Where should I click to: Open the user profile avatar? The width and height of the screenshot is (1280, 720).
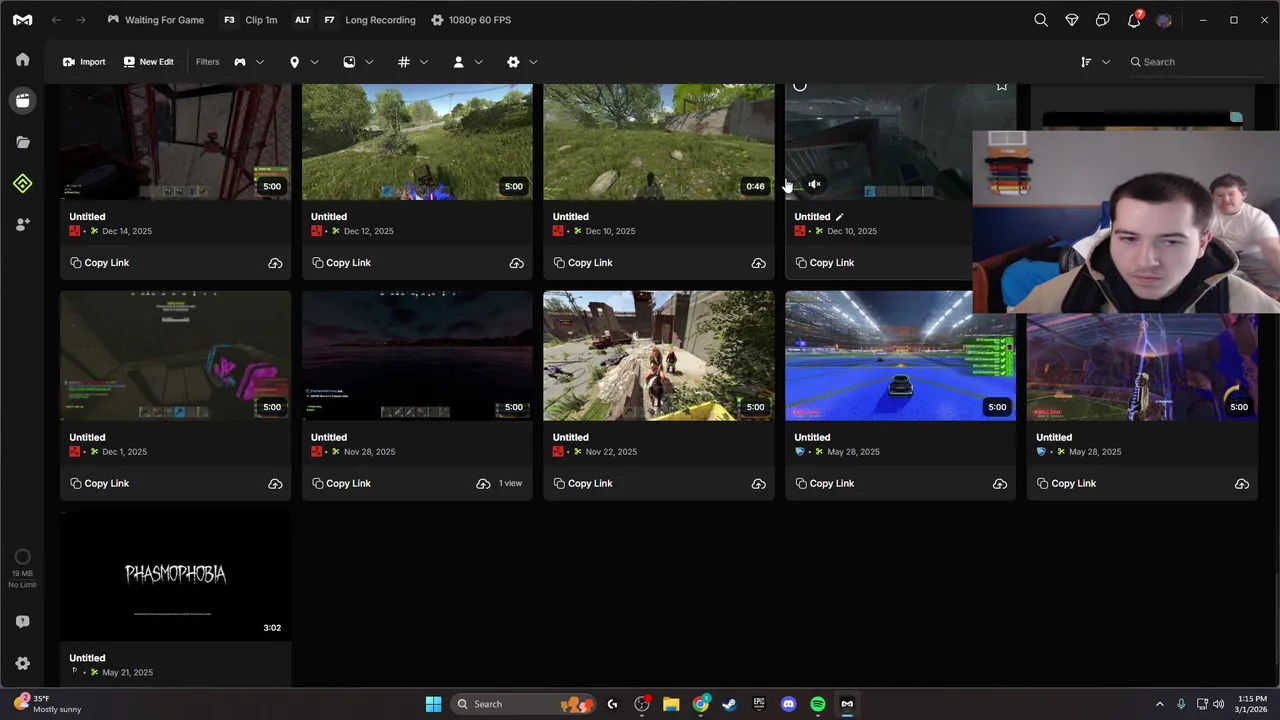(x=1164, y=20)
